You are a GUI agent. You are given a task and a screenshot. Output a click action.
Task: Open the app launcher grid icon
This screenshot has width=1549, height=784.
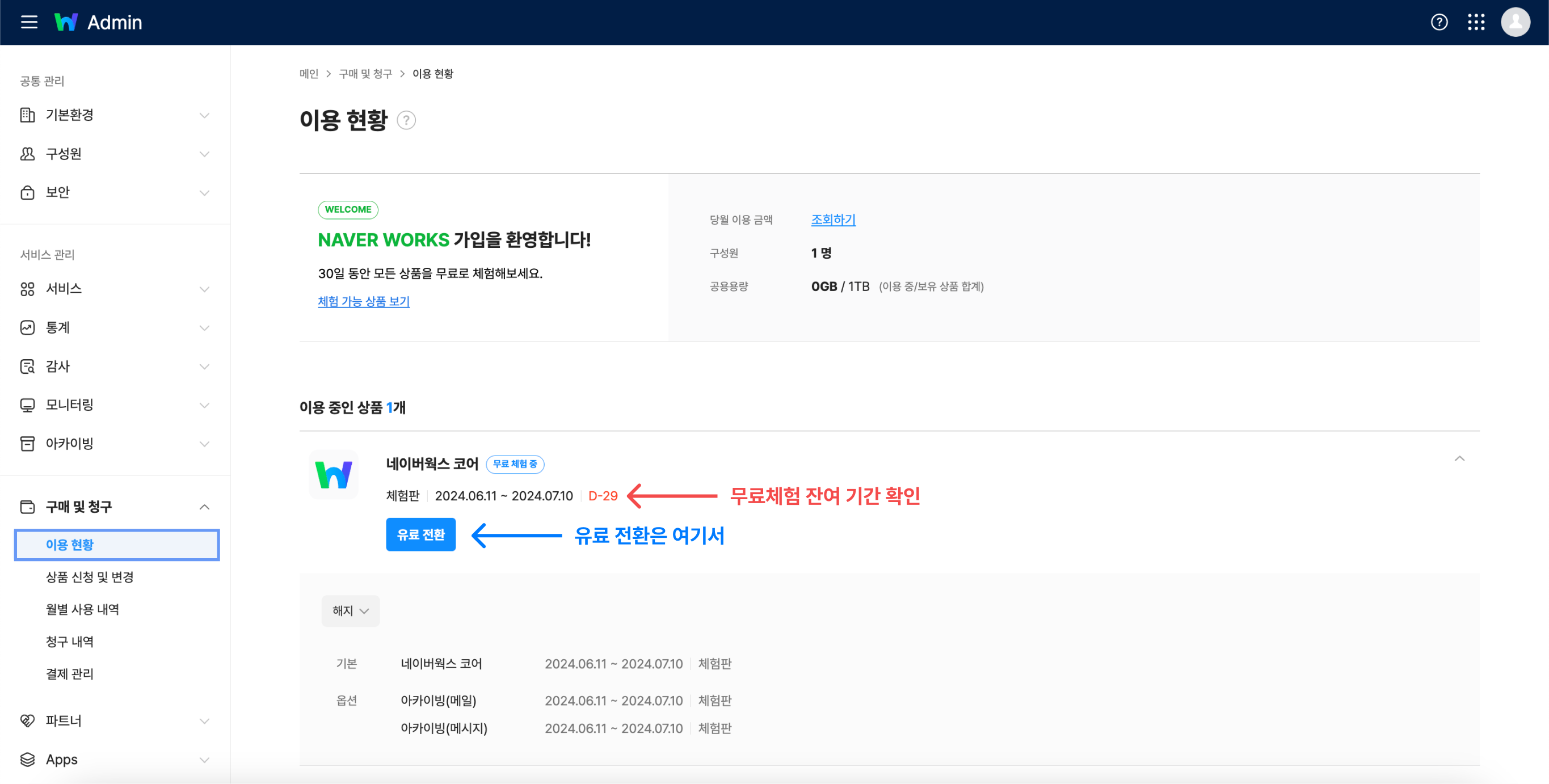coord(1477,22)
